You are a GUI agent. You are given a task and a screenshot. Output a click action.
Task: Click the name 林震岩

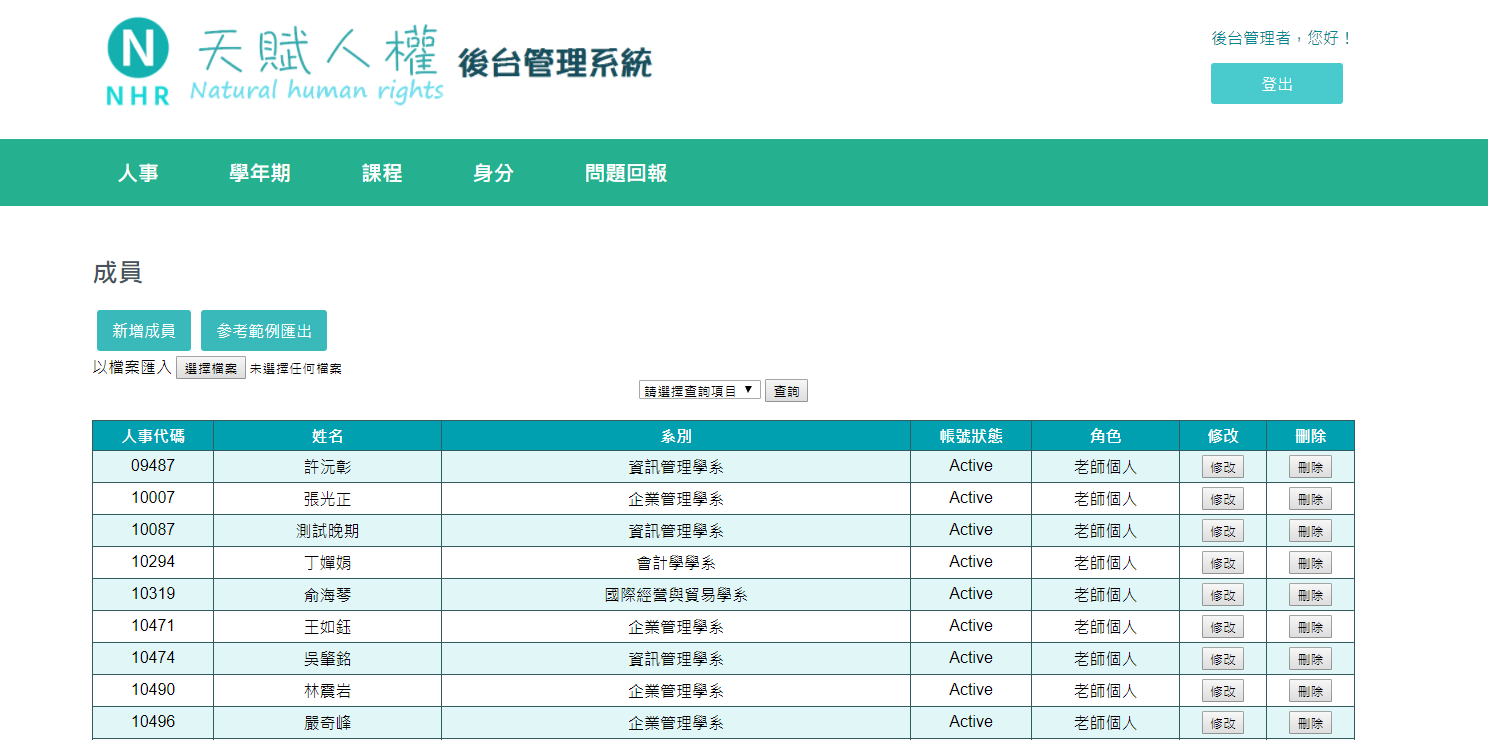coord(327,691)
